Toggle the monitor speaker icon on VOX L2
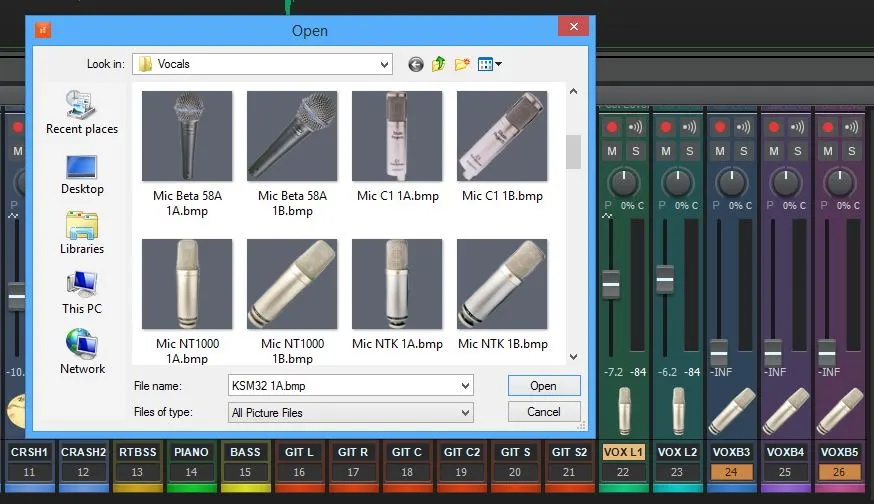Image resolution: width=874 pixels, height=504 pixels. 690,128
